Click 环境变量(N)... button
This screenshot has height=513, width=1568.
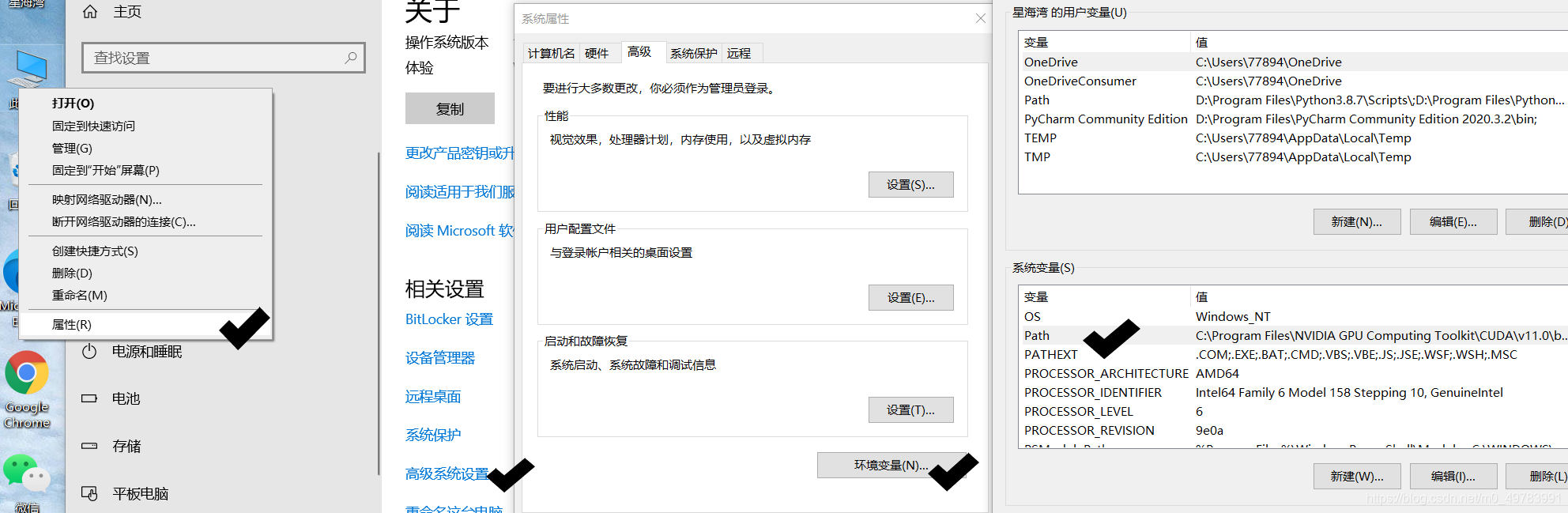pos(891,465)
